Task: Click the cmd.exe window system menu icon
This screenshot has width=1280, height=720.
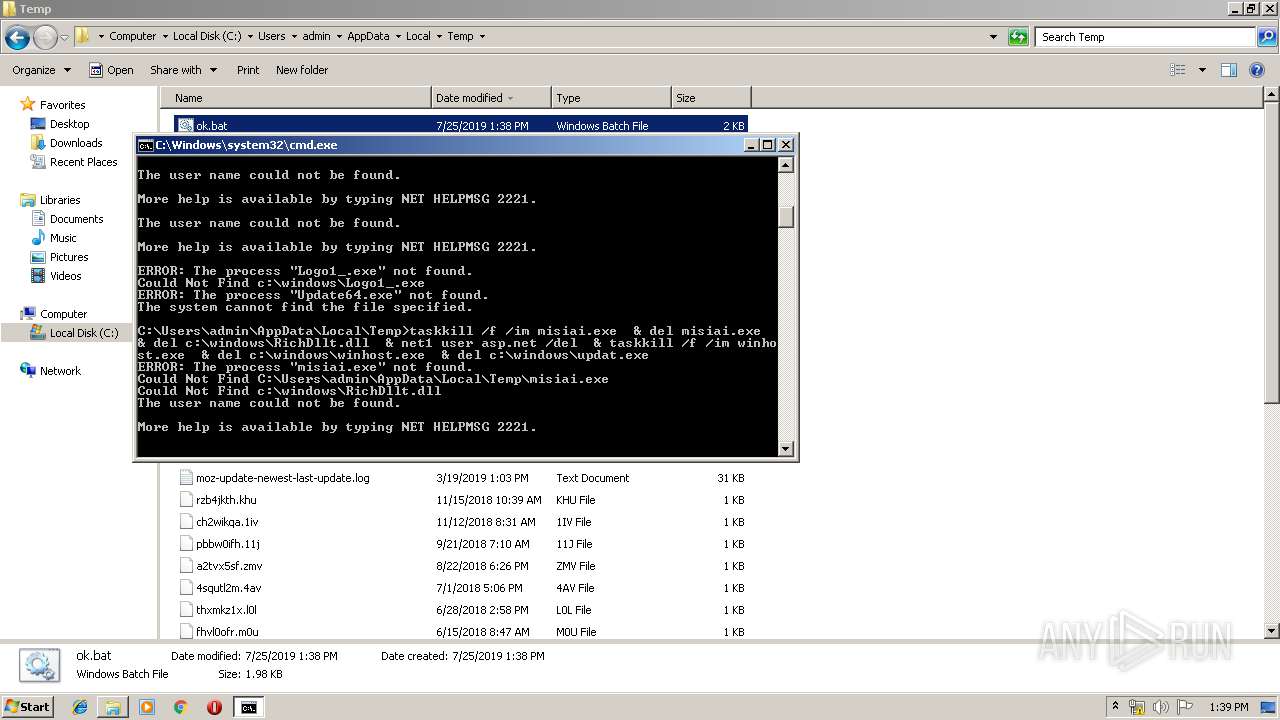Action: pyautogui.click(x=145, y=145)
